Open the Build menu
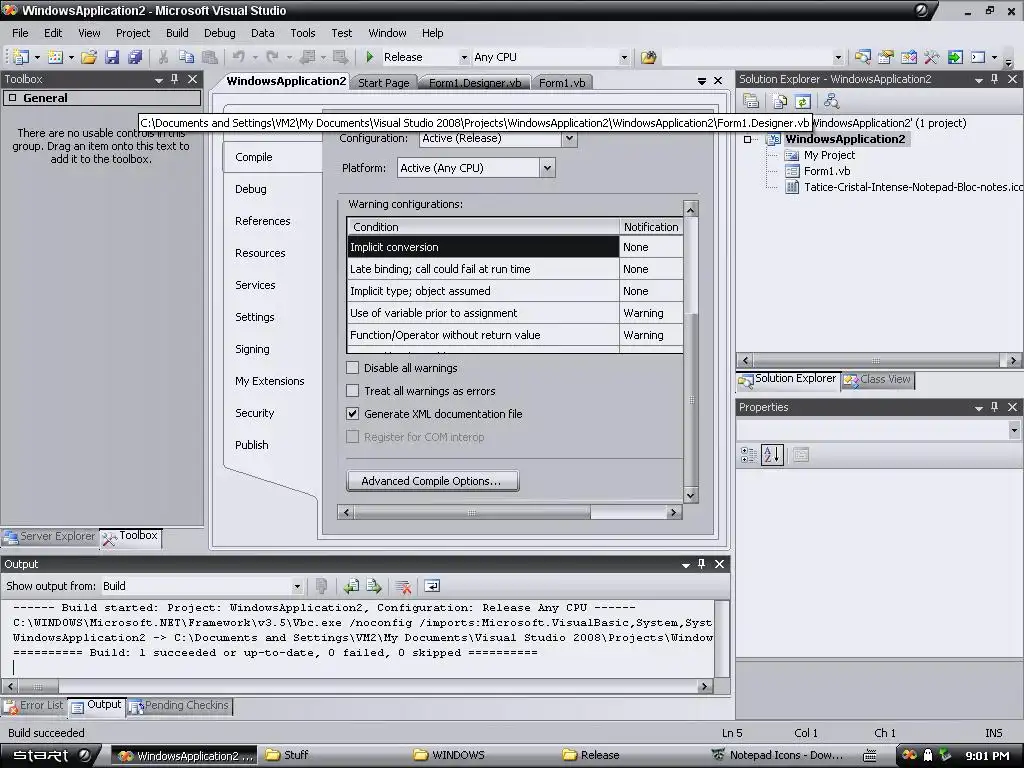Screen dimensions: 1024x768 (x=177, y=33)
